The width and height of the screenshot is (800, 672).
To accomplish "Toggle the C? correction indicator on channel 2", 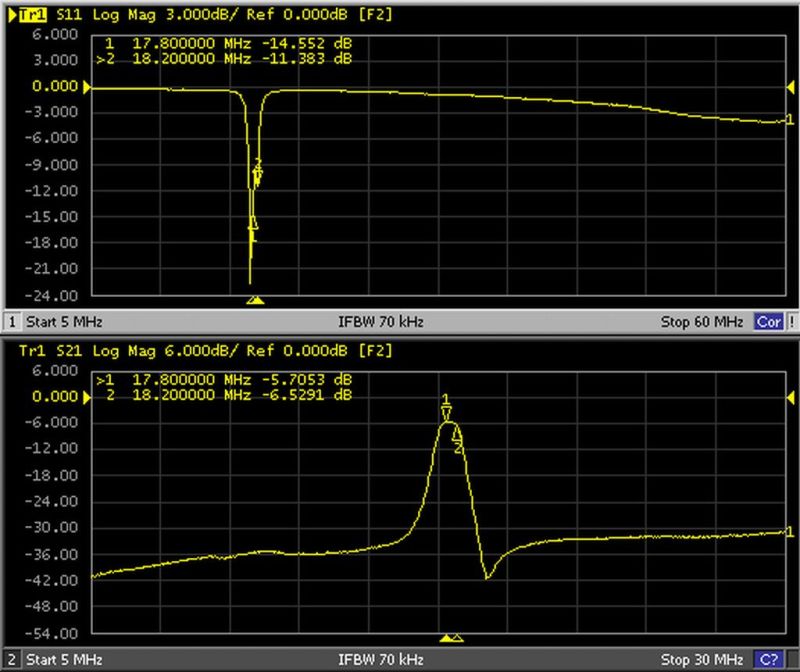I will (x=768, y=660).
